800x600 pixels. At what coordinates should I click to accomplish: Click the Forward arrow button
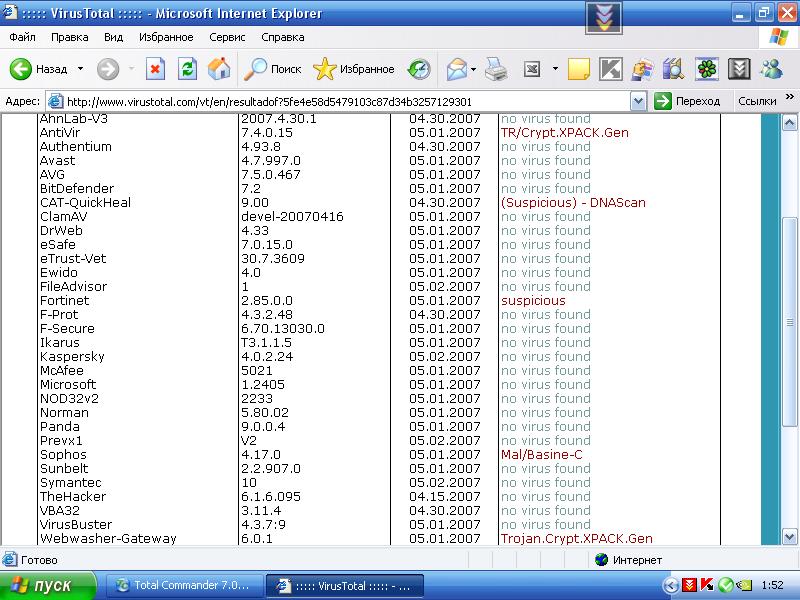point(108,69)
